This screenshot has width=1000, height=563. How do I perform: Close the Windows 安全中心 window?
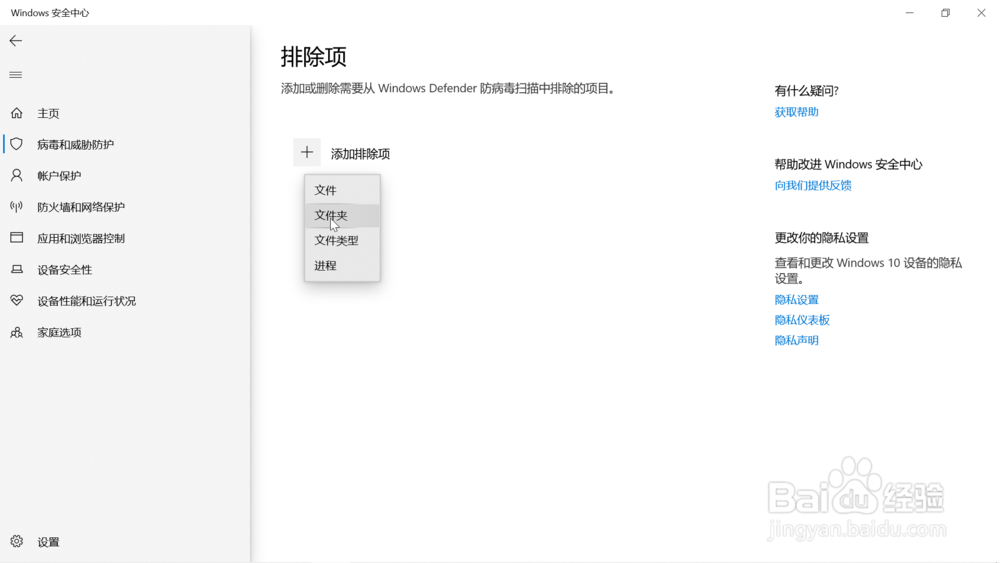click(x=981, y=13)
